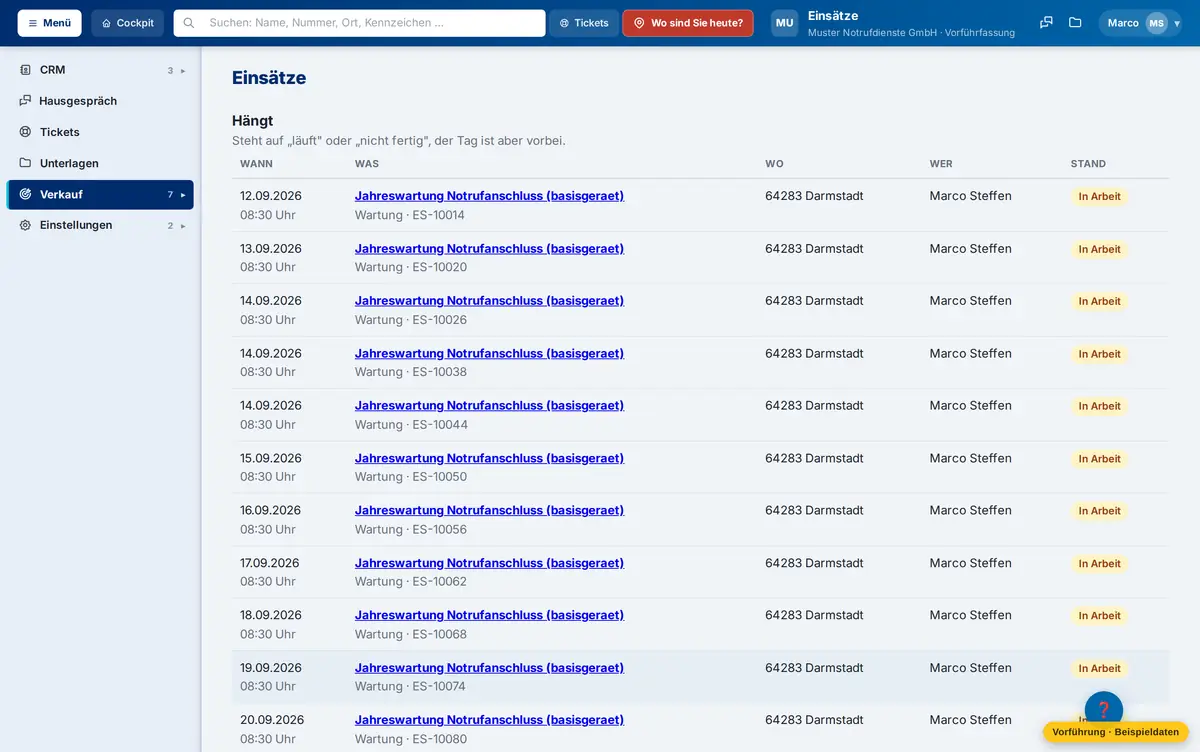The image size is (1200, 752).
Task: Open Jahreswartung link for ES-10068
Action: (489, 616)
